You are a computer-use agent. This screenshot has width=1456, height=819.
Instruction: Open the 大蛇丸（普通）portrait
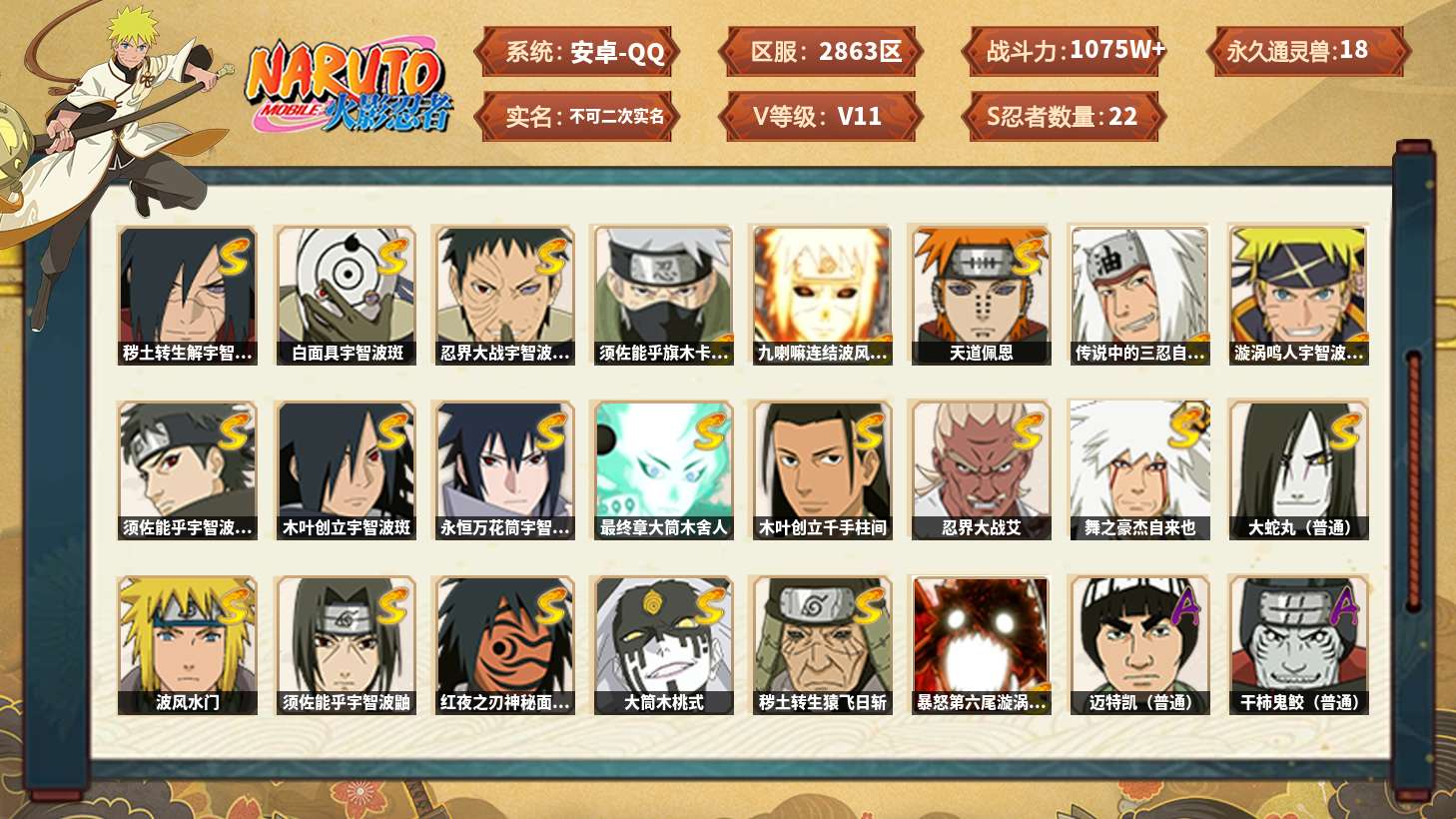pyautogui.click(x=1298, y=470)
